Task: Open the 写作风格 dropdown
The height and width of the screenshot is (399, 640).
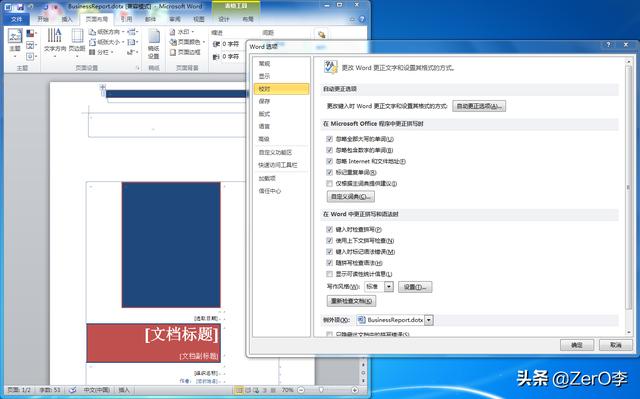Action: [x=379, y=287]
